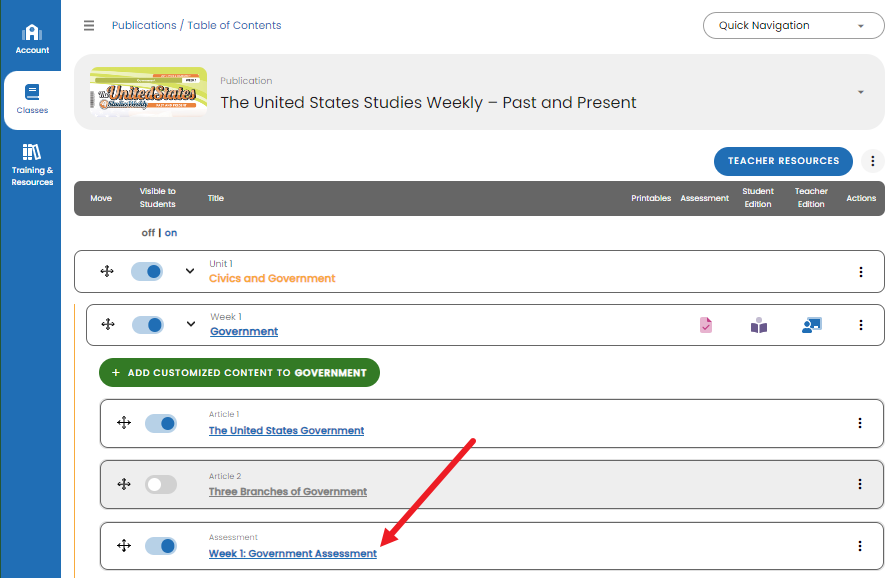Click the Title column header

pyautogui.click(x=215, y=198)
